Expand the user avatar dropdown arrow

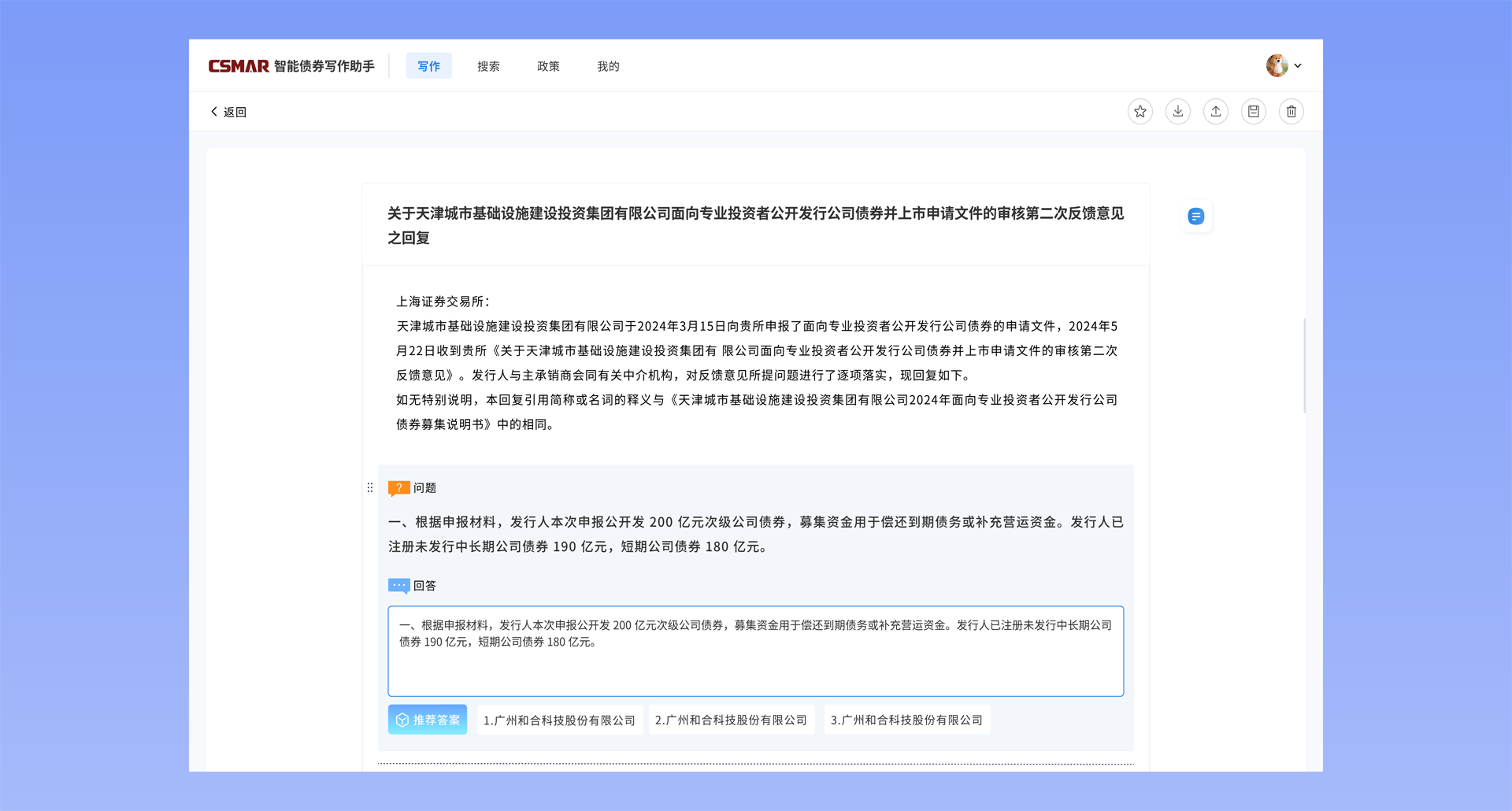(1298, 66)
